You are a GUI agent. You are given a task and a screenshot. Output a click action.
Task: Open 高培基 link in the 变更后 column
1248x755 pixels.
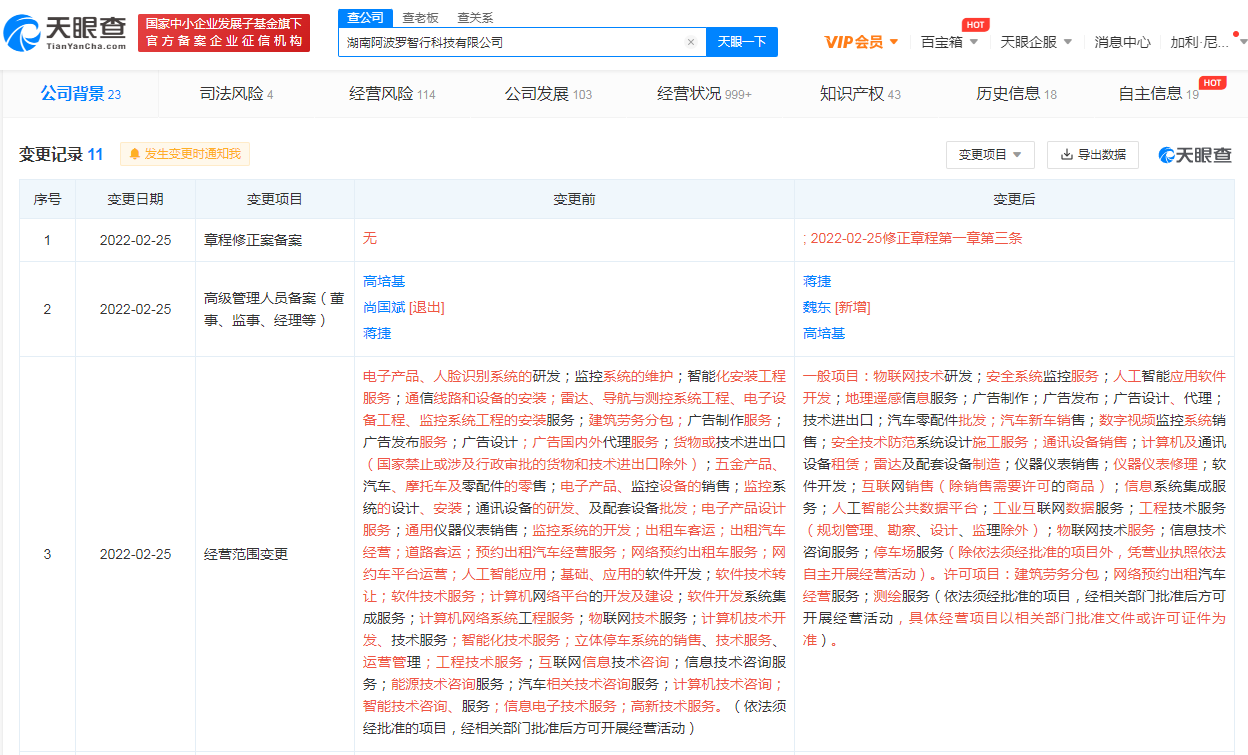(x=824, y=333)
